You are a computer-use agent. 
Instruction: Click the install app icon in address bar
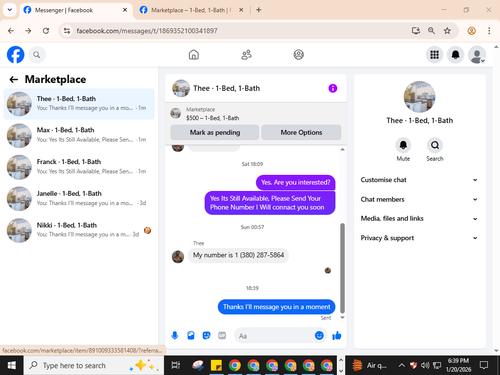click(415, 31)
